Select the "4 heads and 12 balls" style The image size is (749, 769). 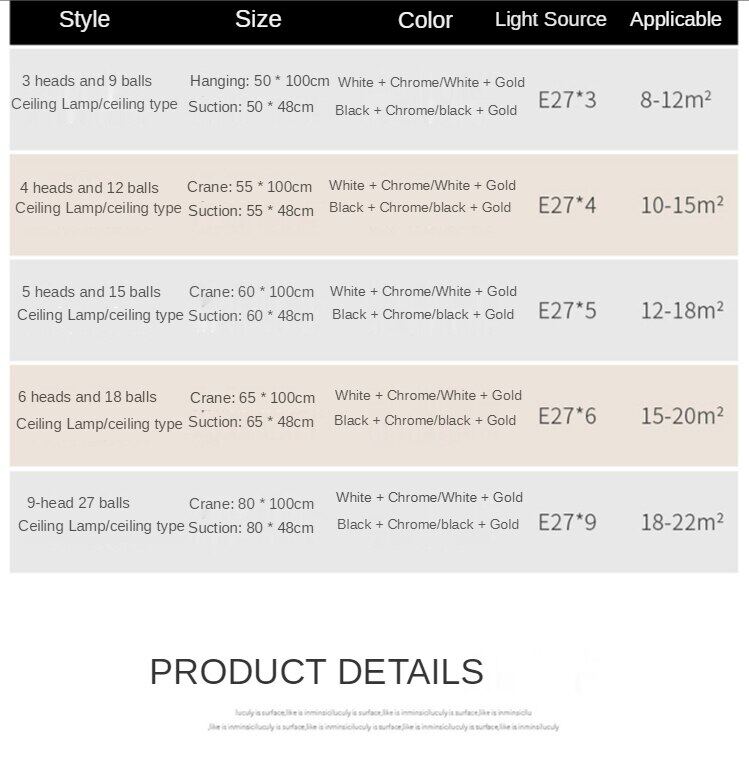(x=89, y=188)
